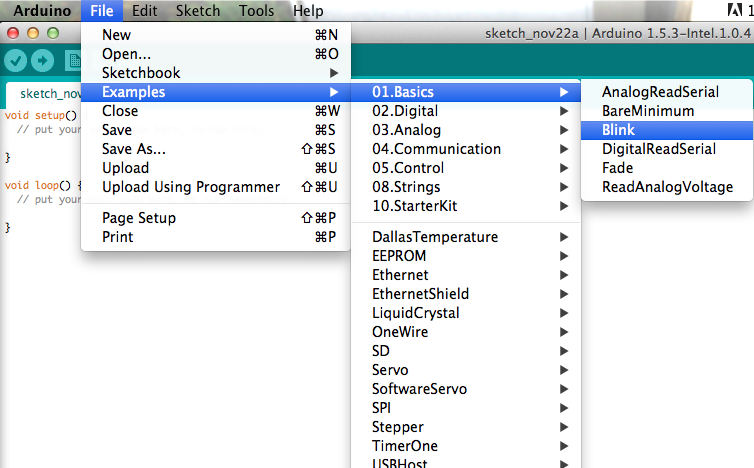The height and width of the screenshot is (468, 754).
Task: Expand the 08.Strings examples submenu
Action: tap(466, 187)
